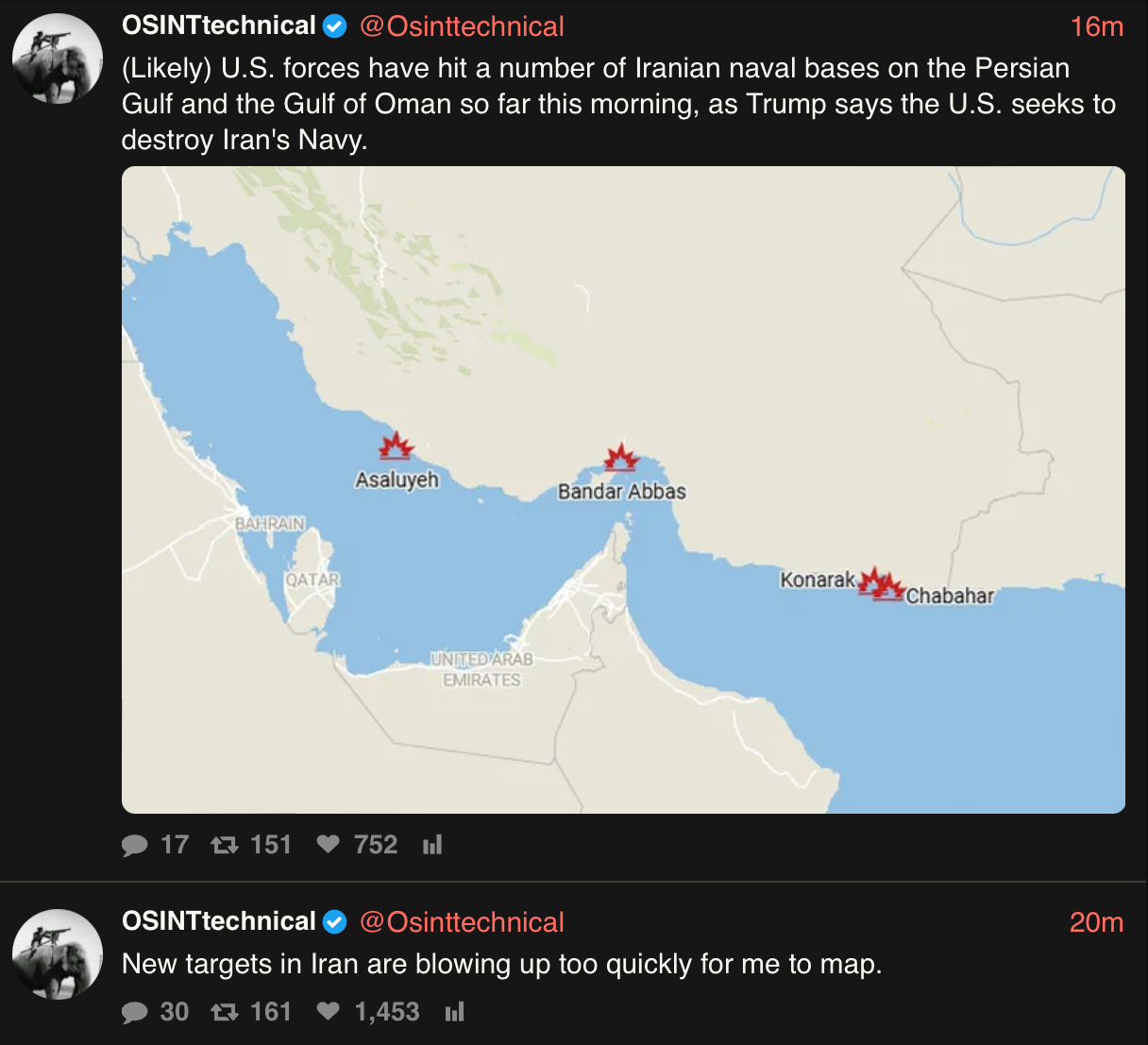
Task: Click the Bandar Abbas strike marker
Action: tap(621, 458)
